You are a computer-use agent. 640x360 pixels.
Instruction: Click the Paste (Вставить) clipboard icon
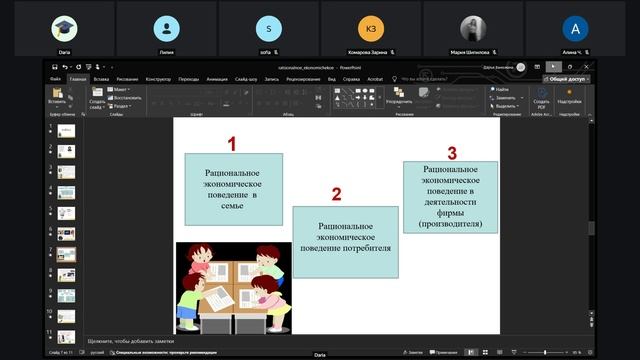pyautogui.click(x=57, y=93)
